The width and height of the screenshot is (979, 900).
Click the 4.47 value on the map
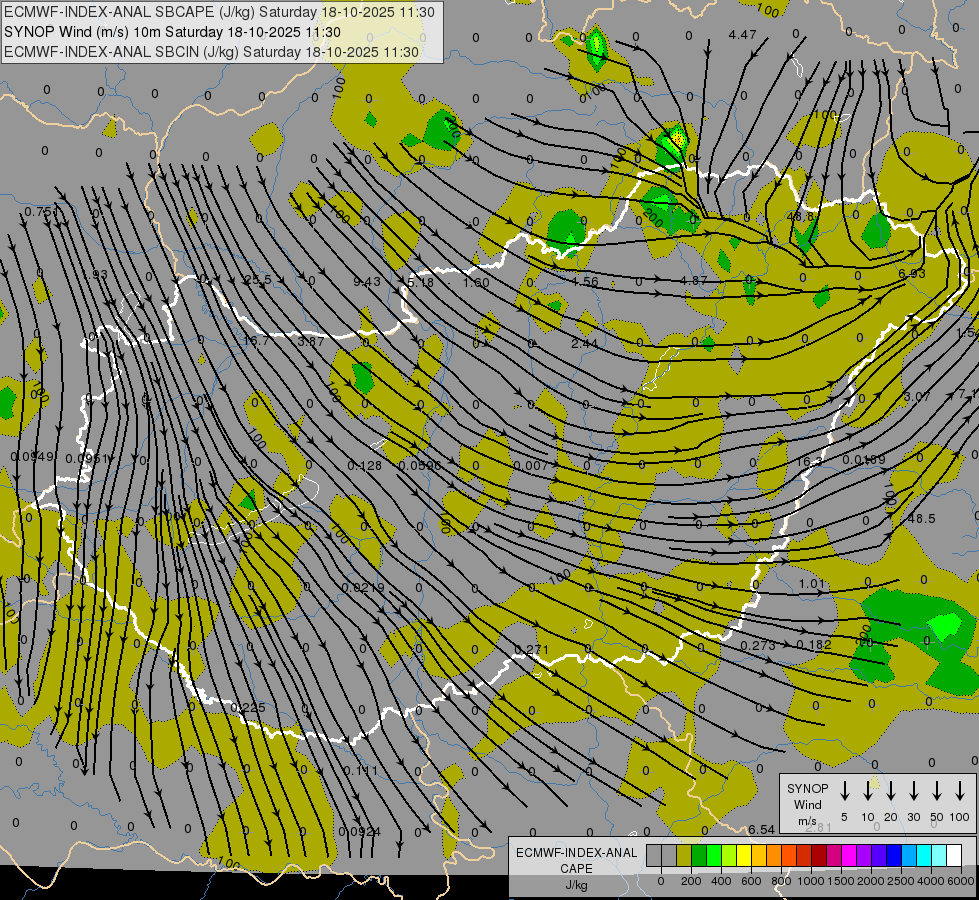pyautogui.click(x=742, y=35)
